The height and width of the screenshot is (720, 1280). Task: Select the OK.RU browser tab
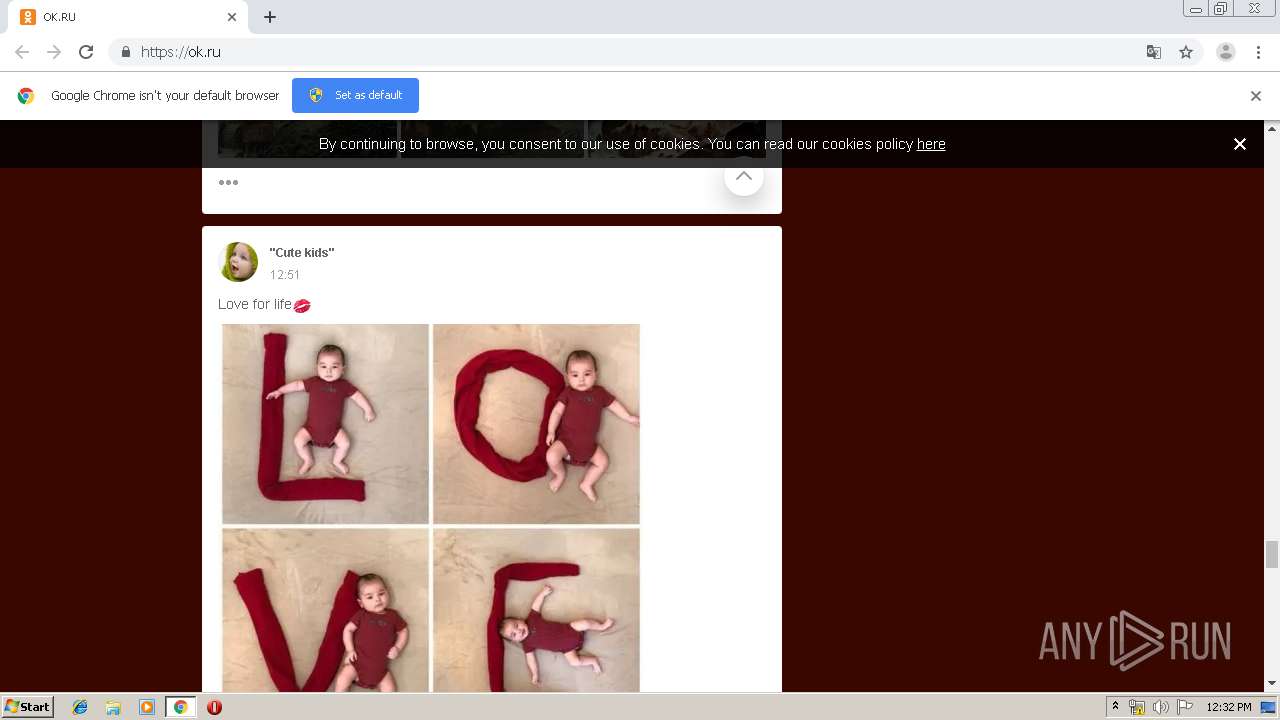coord(130,17)
